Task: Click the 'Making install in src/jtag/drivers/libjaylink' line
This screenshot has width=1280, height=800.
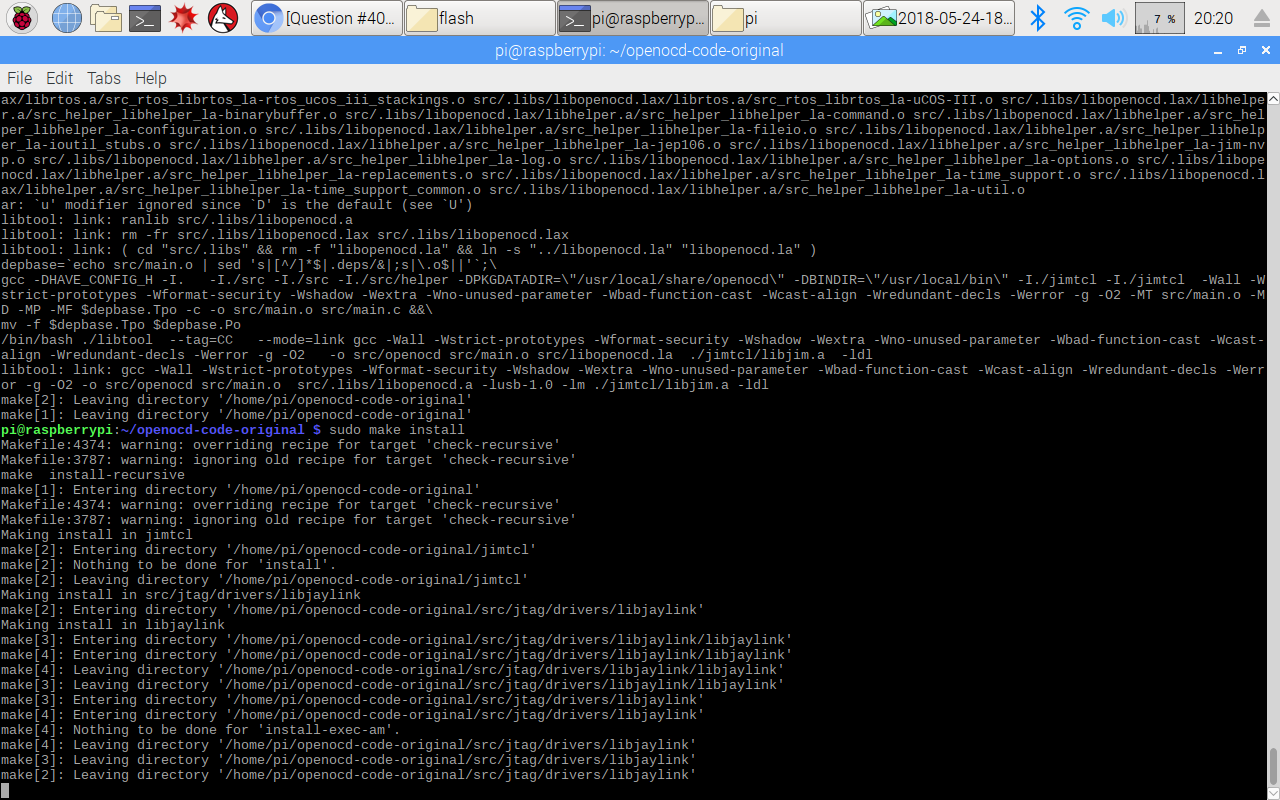Action: [181, 595]
